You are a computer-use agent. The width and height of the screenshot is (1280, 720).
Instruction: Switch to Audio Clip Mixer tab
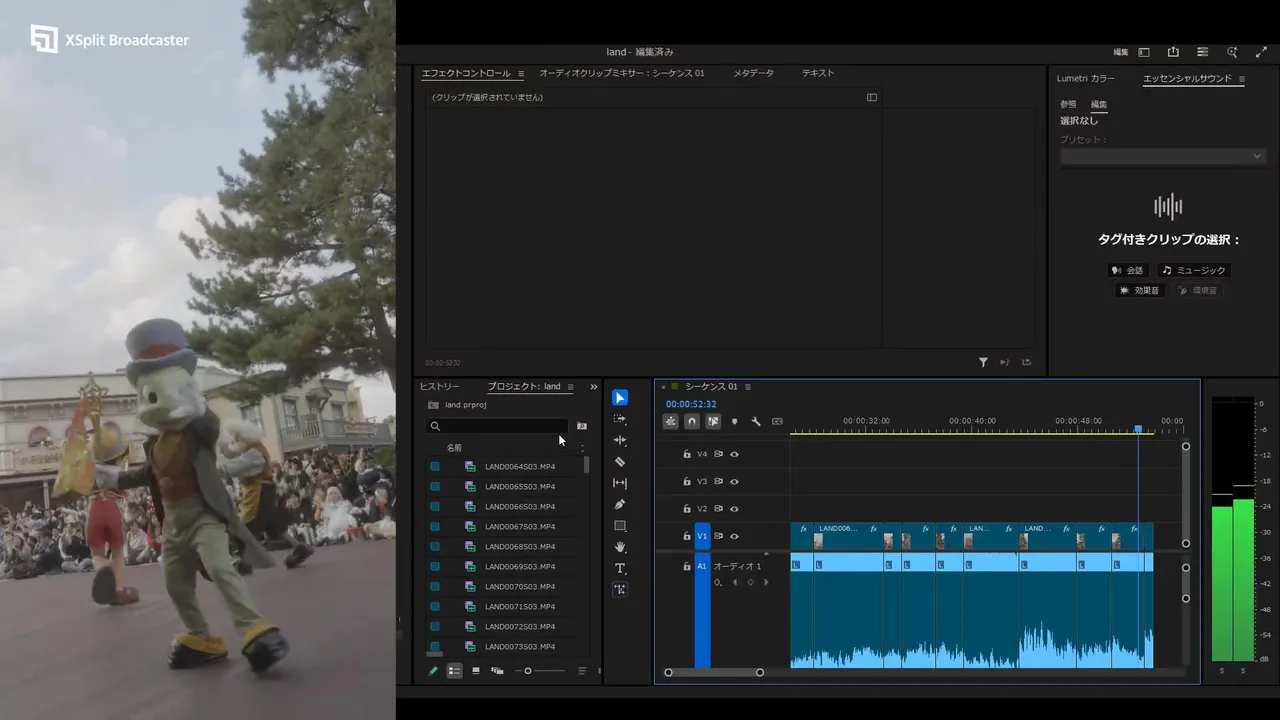pos(622,73)
